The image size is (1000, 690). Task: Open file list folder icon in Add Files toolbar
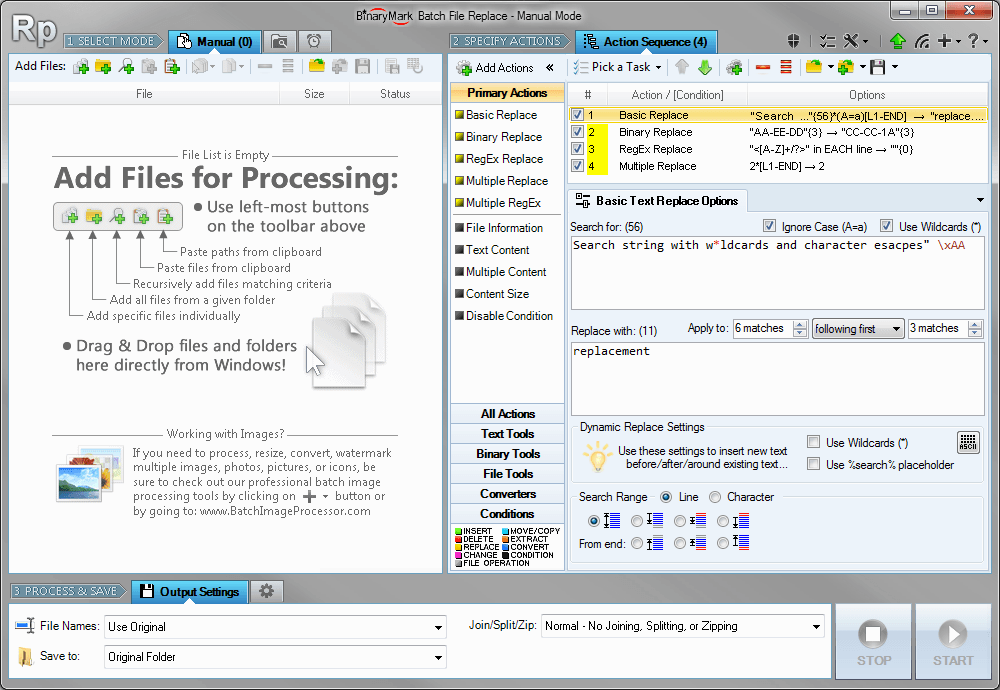tap(316, 66)
